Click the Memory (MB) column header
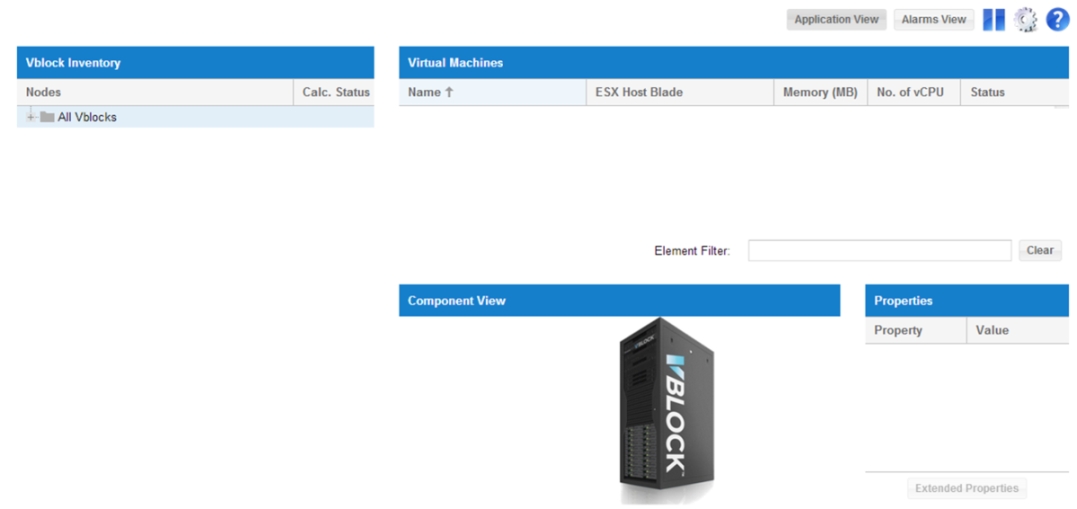Viewport: 1077px width, 509px height. click(x=820, y=92)
